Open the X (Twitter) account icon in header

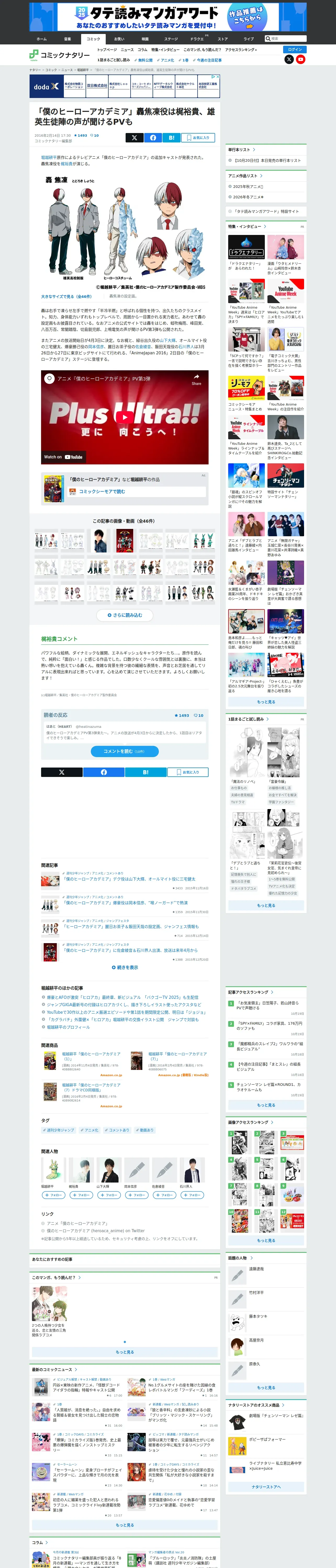(289, 60)
